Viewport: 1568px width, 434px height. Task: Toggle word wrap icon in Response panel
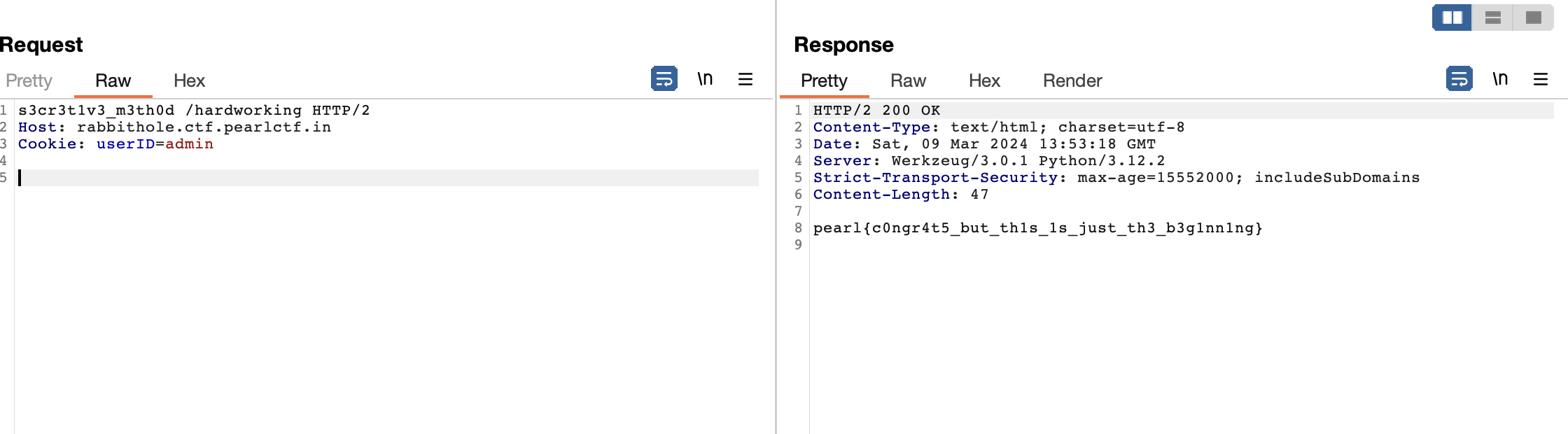(1459, 79)
